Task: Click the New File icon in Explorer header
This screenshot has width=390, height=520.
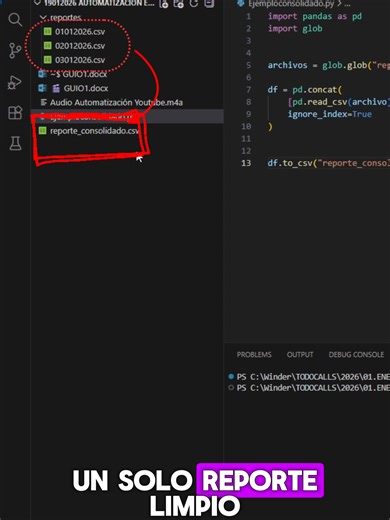Action: [163, 4]
